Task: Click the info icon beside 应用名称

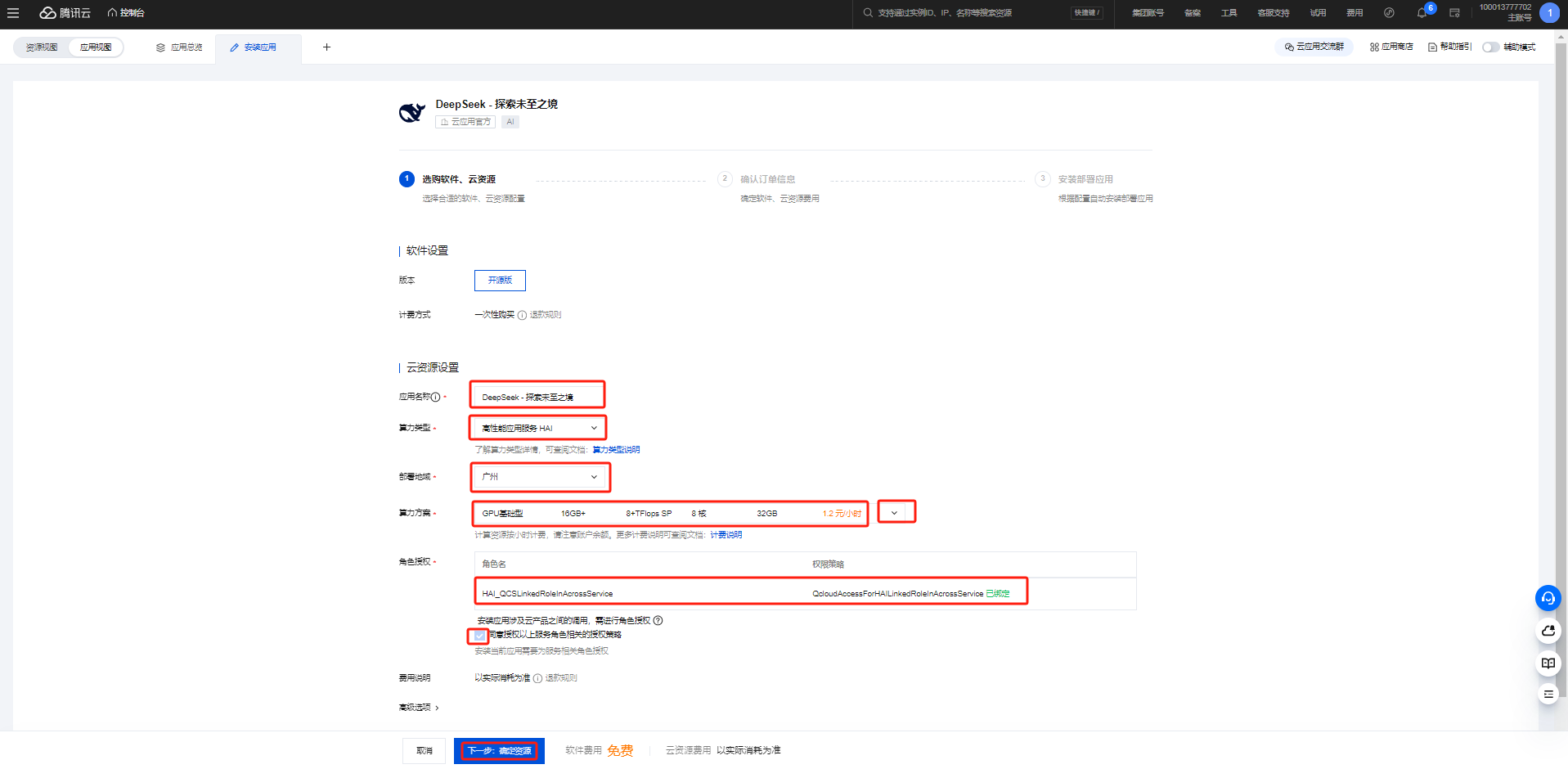Action: [436, 398]
